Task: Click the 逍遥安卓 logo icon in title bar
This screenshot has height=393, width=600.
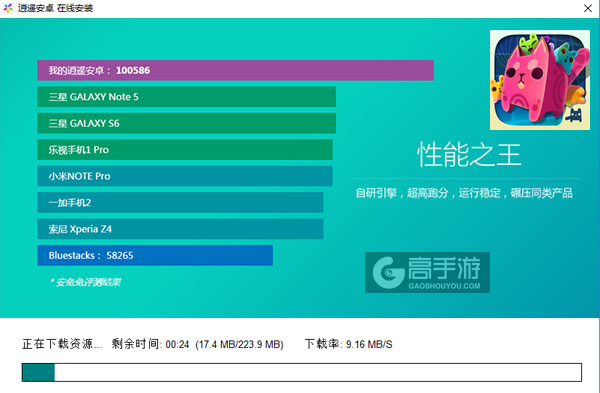Action: tap(8, 8)
